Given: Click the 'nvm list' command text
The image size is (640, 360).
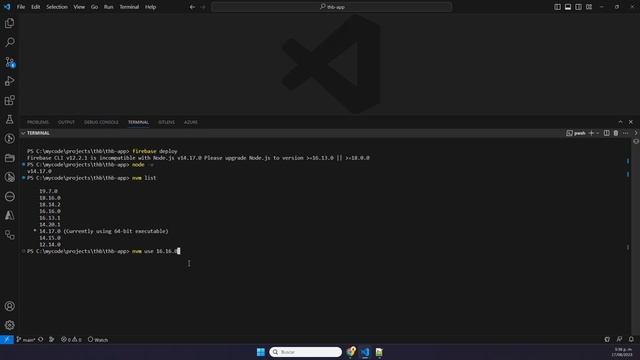Looking at the screenshot, I should (144, 178).
